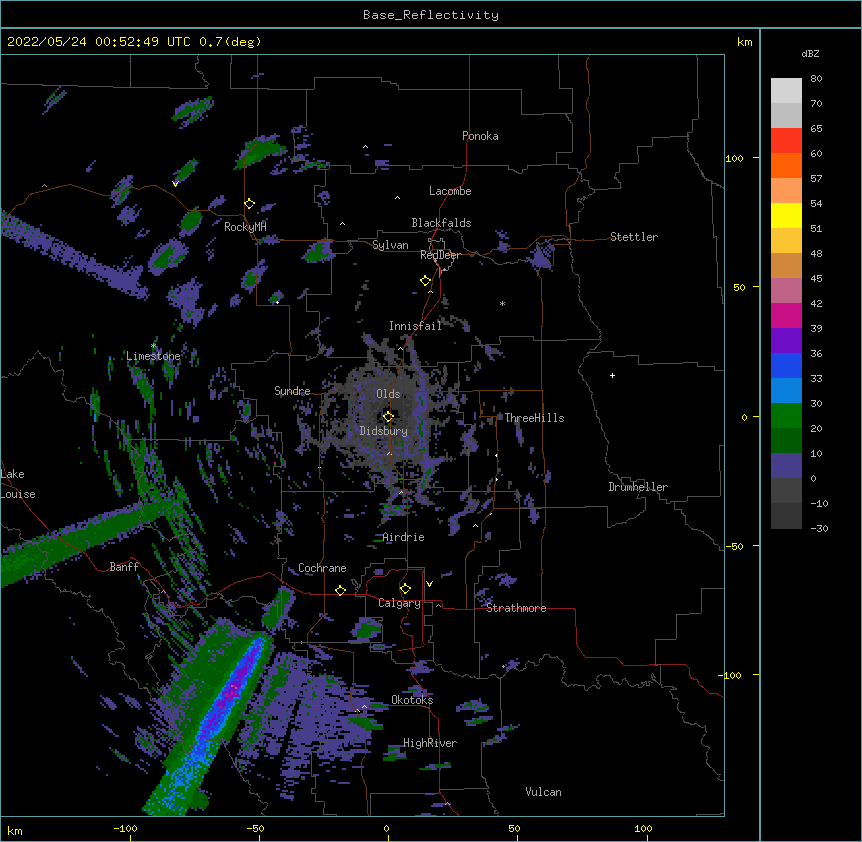Pick the magenta 42 dBZ legend swatch

[x=786, y=315]
